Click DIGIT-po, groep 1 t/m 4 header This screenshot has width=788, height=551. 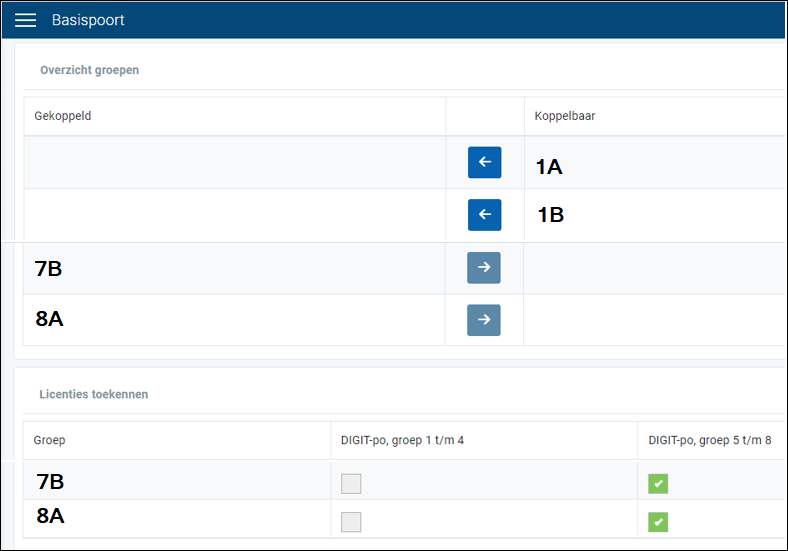pos(402,440)
